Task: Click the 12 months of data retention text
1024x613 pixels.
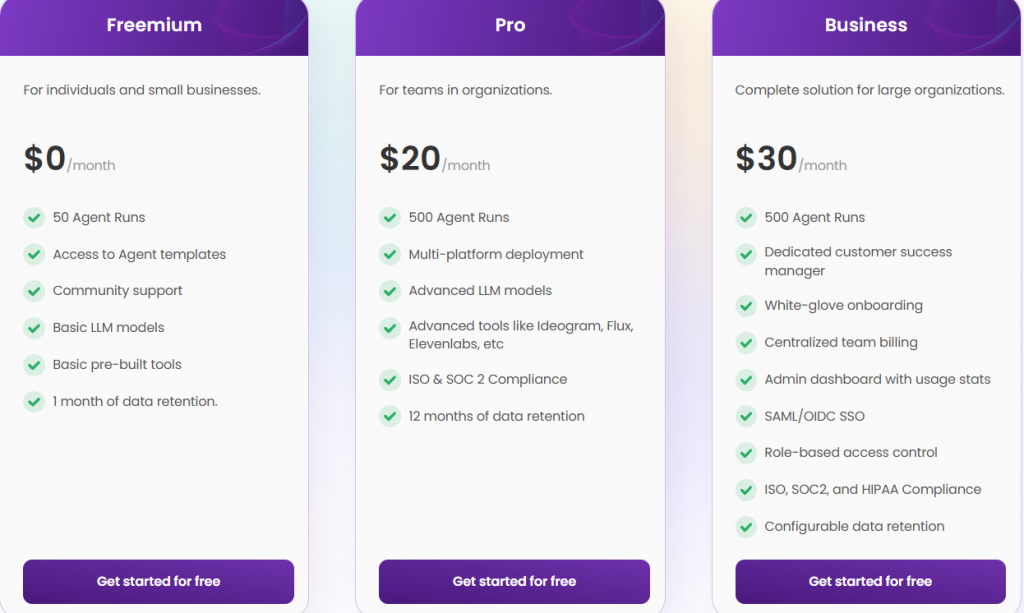Action: click(x=495, y=416)
